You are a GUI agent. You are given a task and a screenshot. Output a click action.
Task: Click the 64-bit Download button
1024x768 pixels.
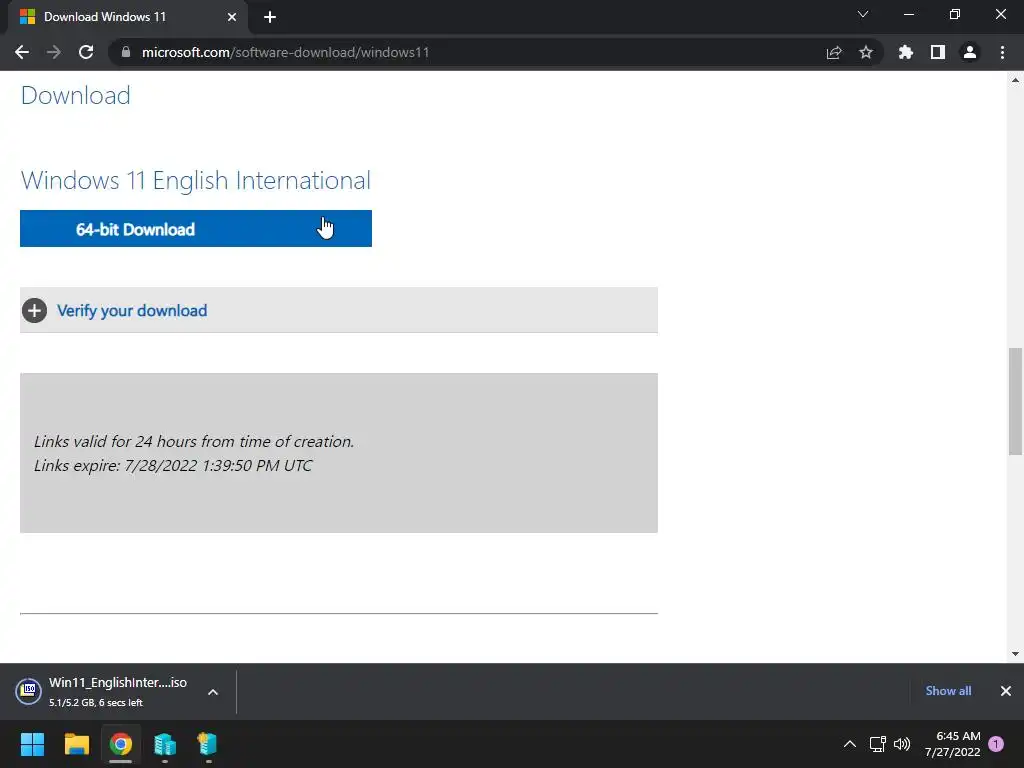pos(196,229)
